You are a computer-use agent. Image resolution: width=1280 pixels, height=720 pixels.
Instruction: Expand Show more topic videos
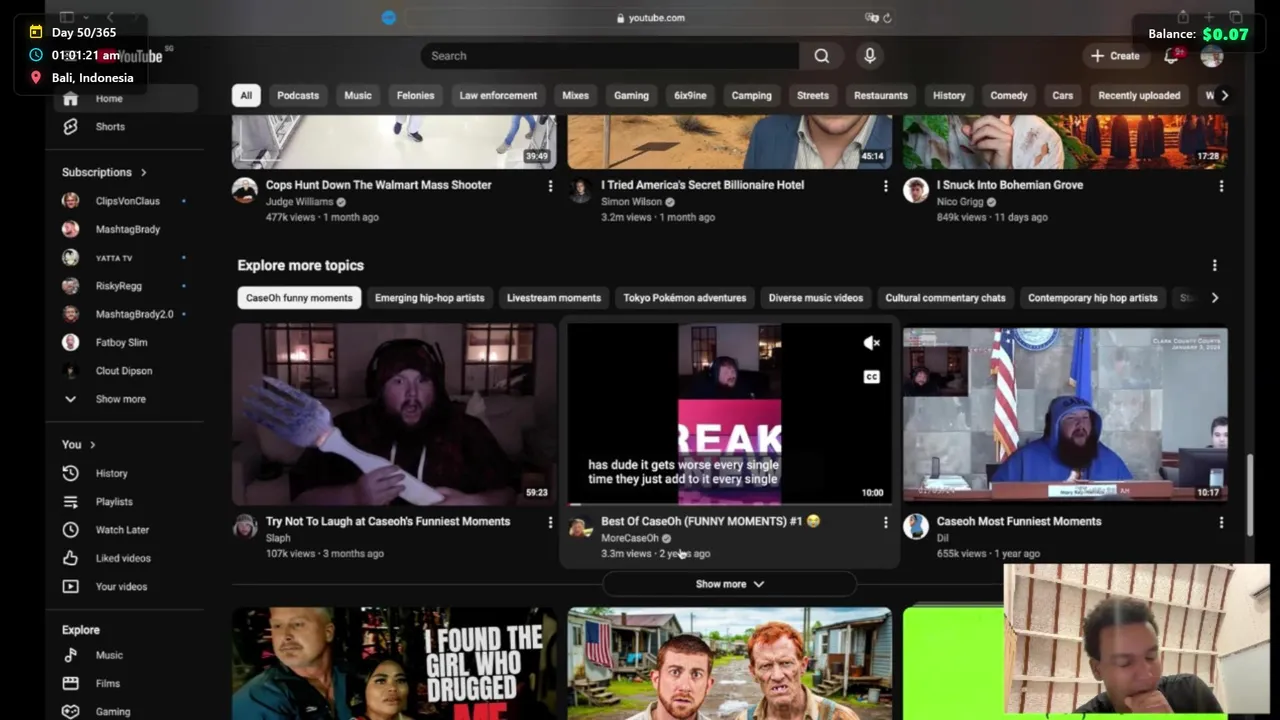pos(729,584)
